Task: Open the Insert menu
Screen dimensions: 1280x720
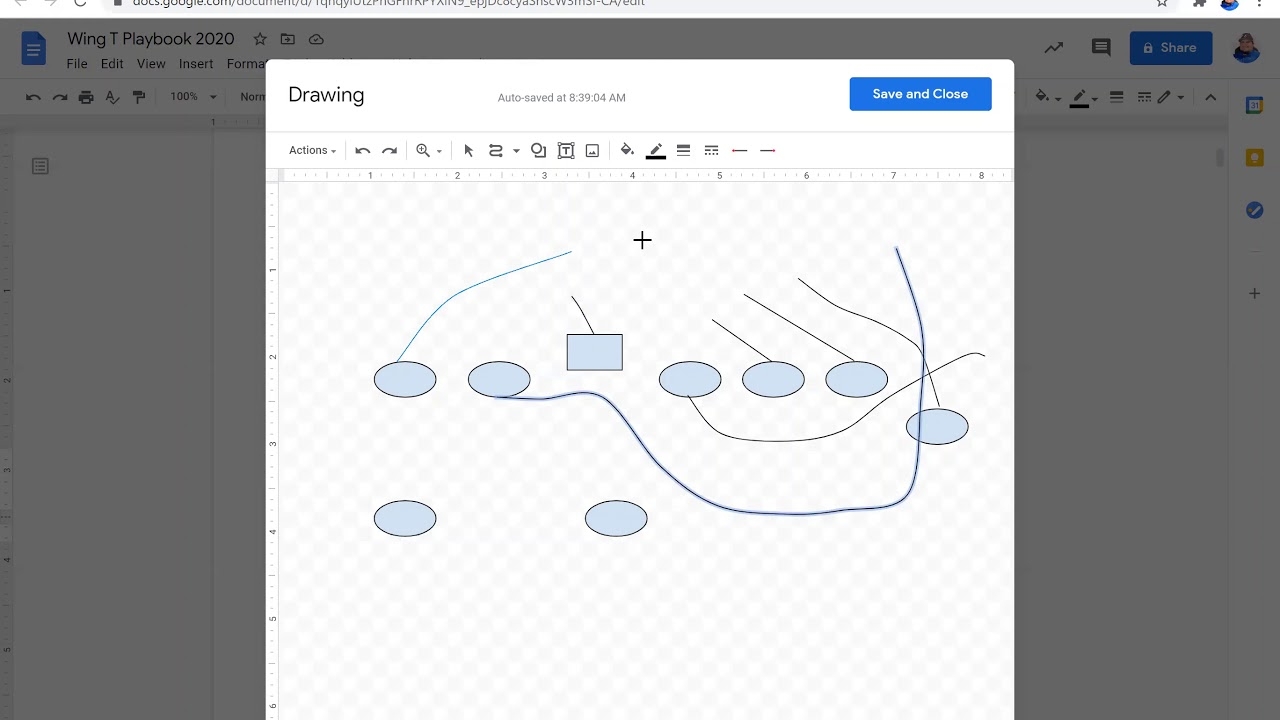Action: coord(196,63)
